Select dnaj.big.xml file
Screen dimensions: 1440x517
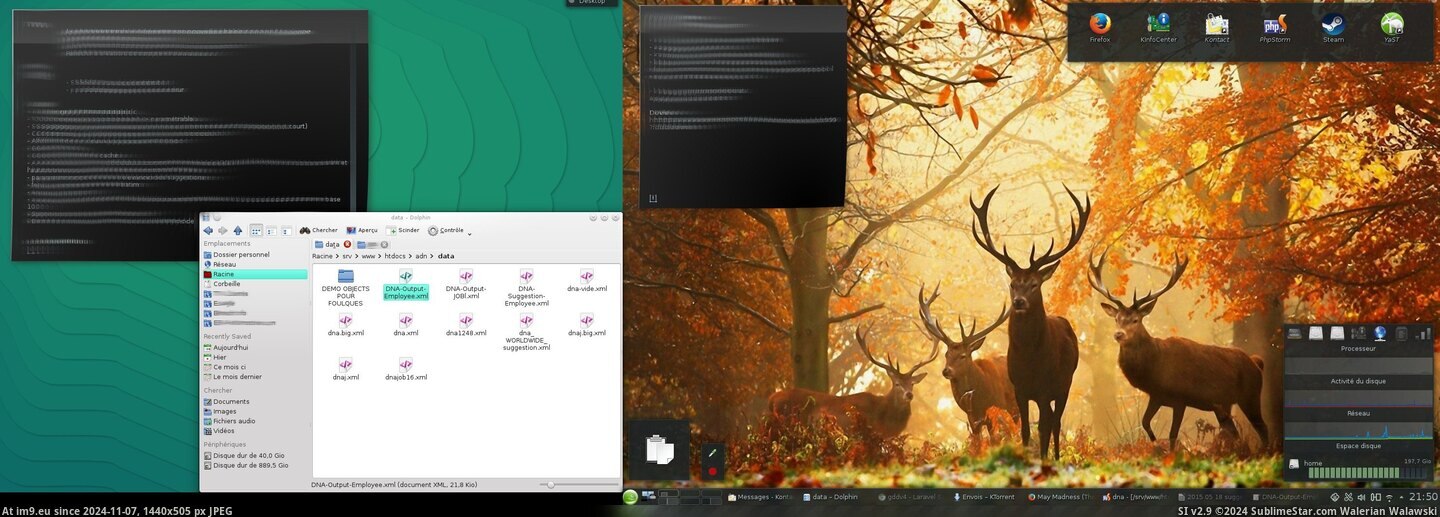pyautogui.click(x=587, y=325)
